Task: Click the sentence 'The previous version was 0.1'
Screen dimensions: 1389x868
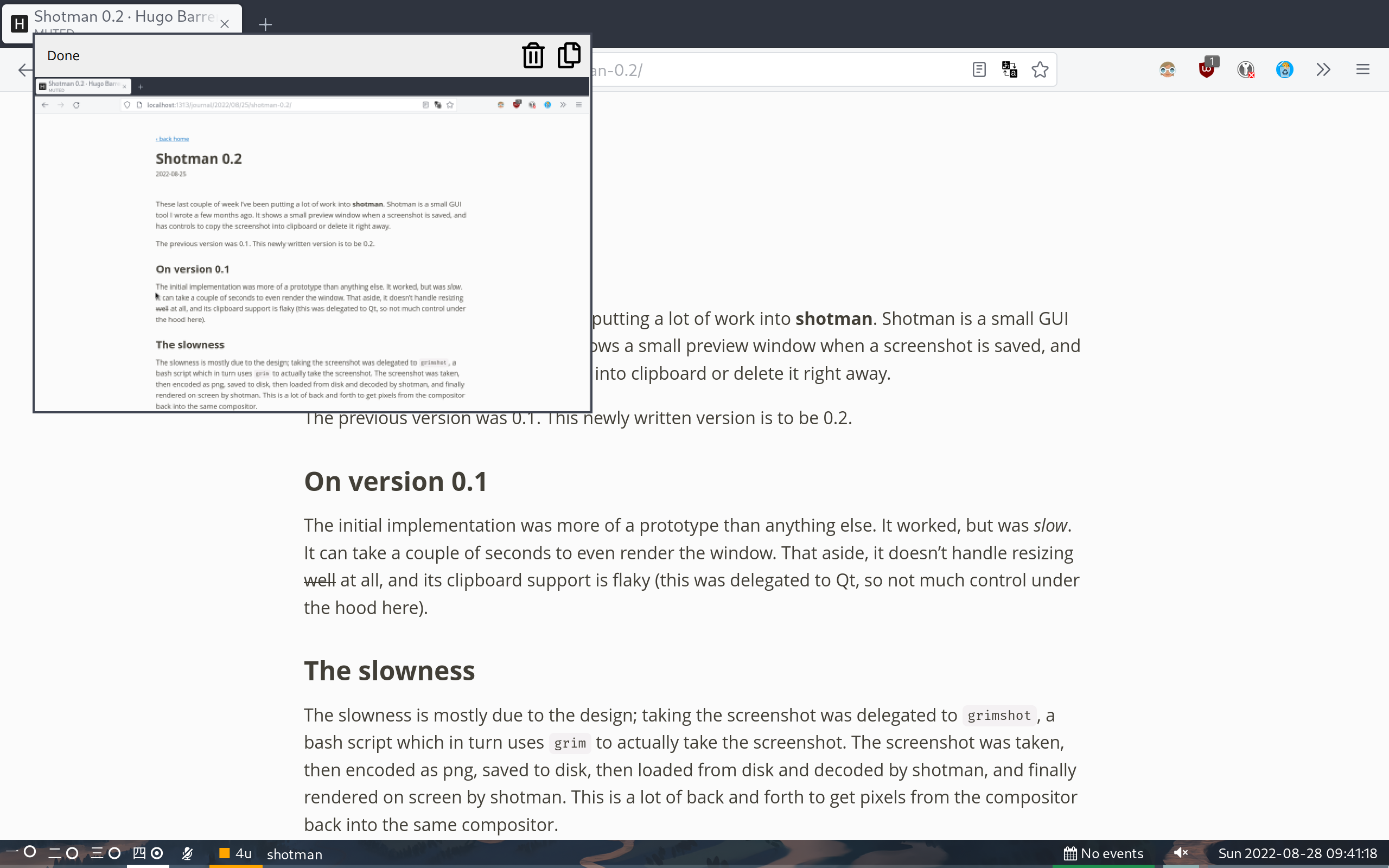Action: point(423,418)
